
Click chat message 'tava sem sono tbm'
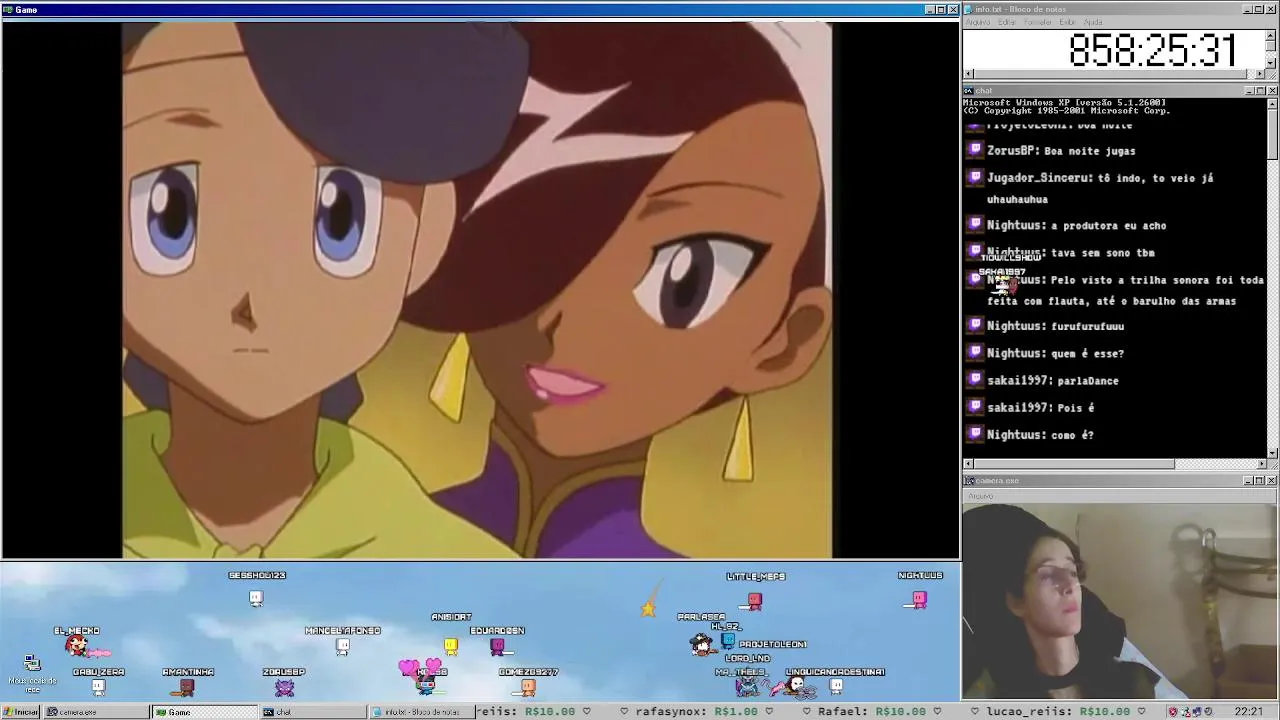click(x=1103, y=253)
